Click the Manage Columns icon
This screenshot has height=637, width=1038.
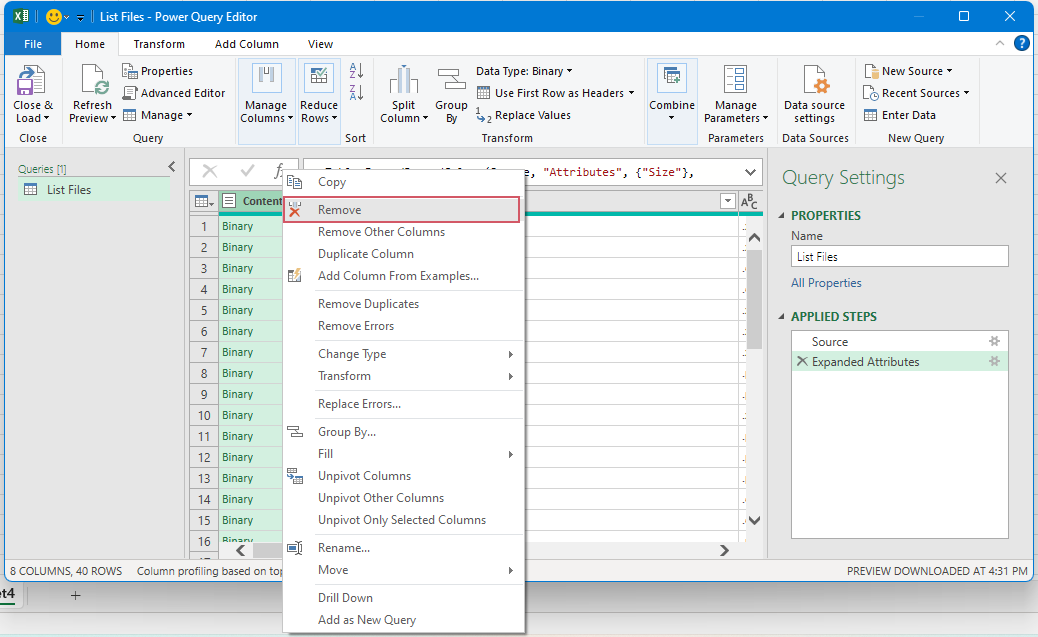(266, 78)
